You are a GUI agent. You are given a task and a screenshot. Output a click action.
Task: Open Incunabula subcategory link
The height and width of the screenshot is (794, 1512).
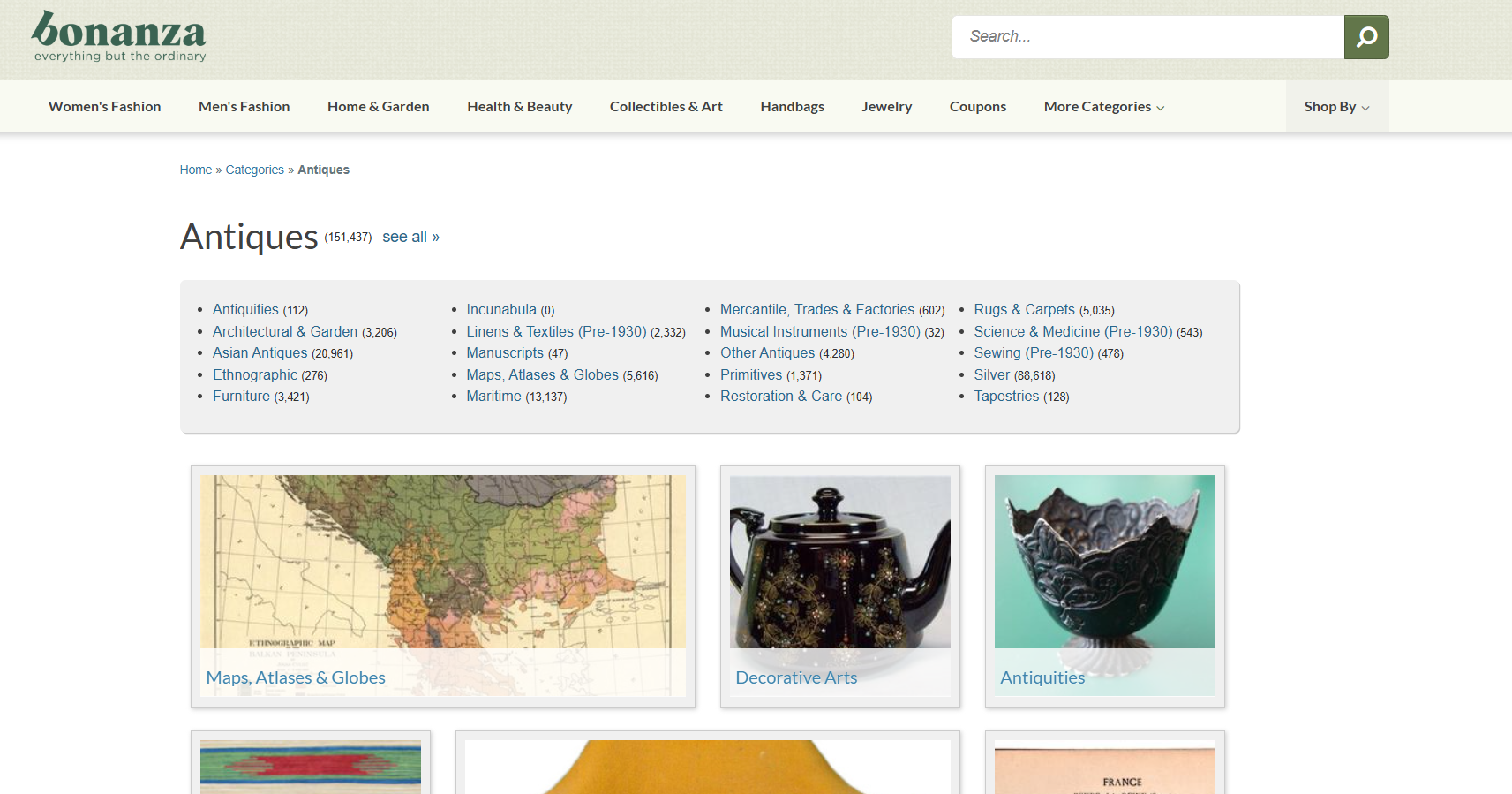(501, 310)
